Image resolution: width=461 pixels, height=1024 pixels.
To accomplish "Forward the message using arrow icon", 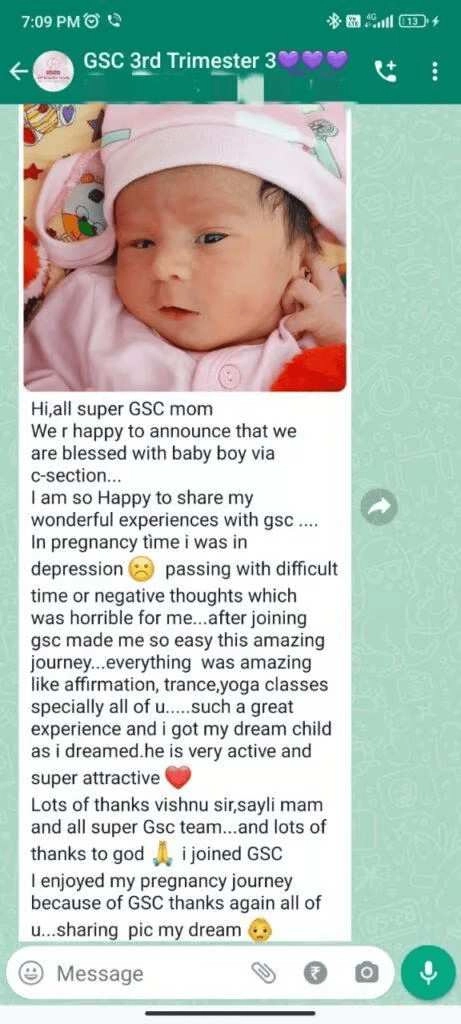I will point(379,507).
